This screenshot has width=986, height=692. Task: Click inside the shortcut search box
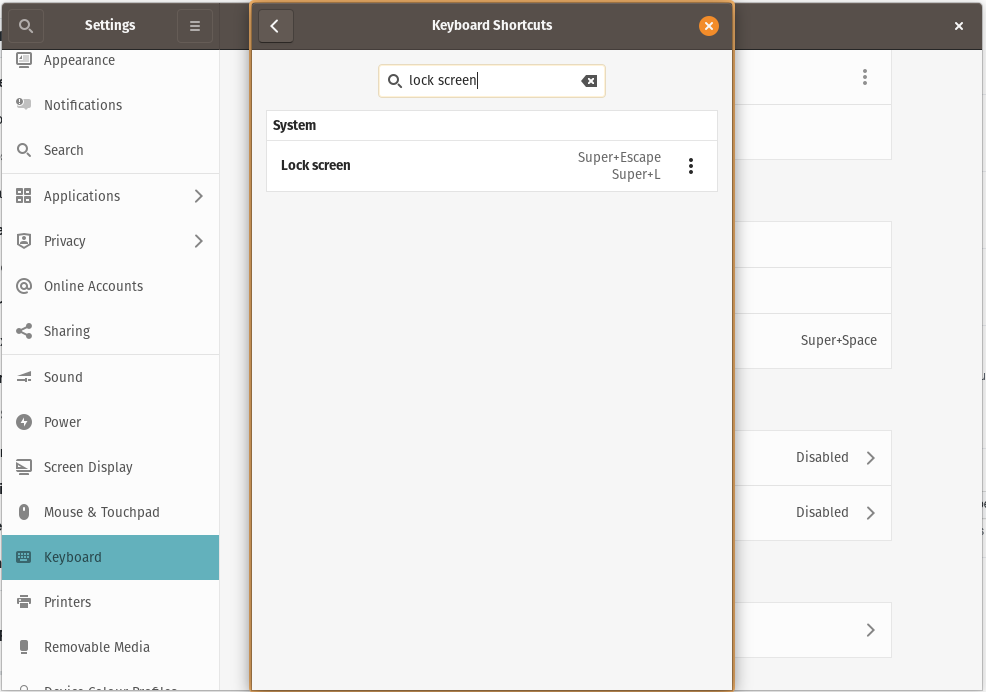click(480, 81)
